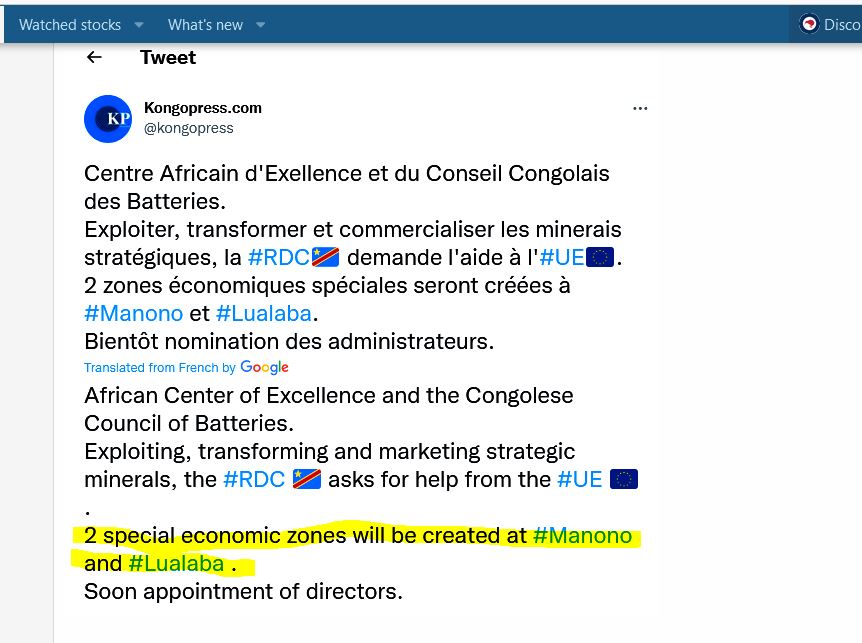Image resolution: width=862 pixels, height=643 pixels.
Task: Click EU flag emoji in French text
Action: (x=600, y=257)
